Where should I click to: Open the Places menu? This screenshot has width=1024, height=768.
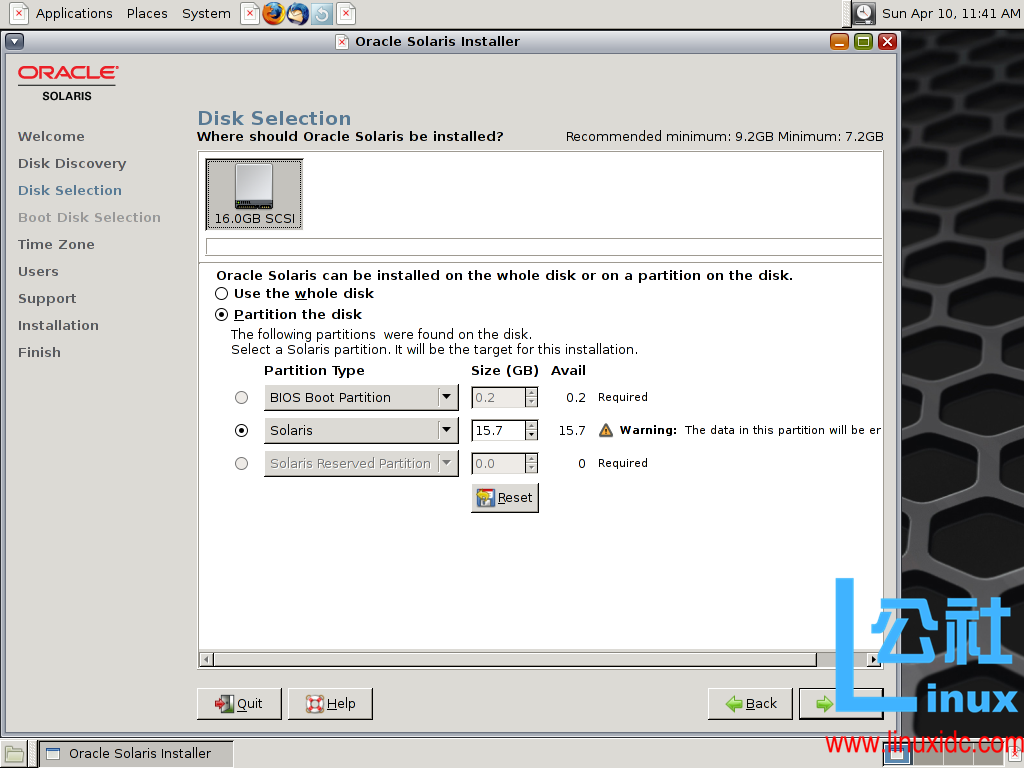coord(147,13)
